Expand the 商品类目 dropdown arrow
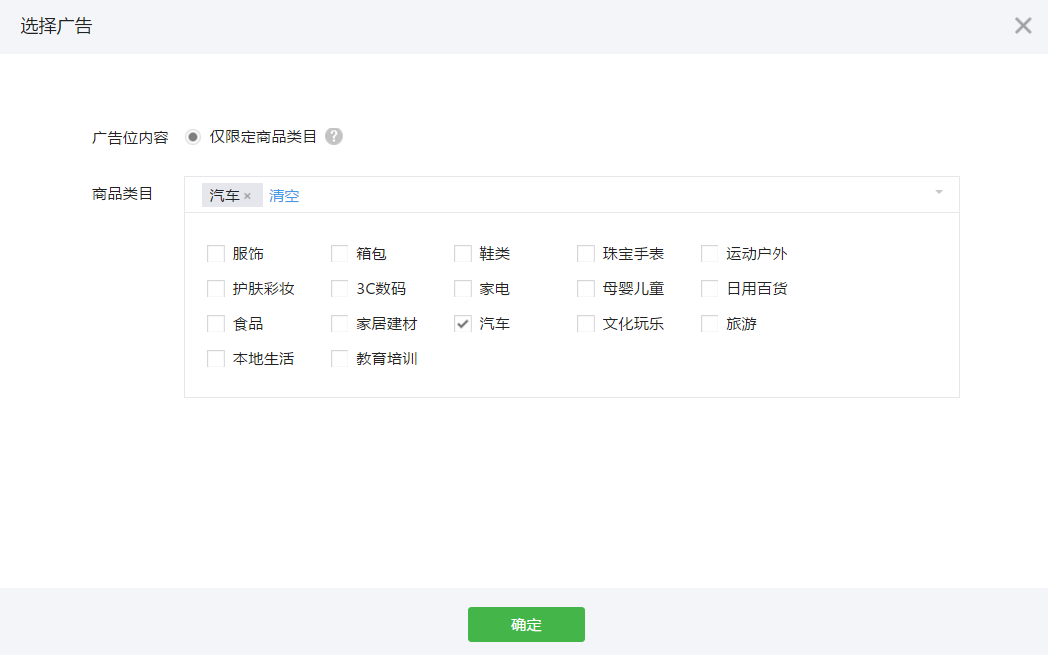 [x=938, y=192]
